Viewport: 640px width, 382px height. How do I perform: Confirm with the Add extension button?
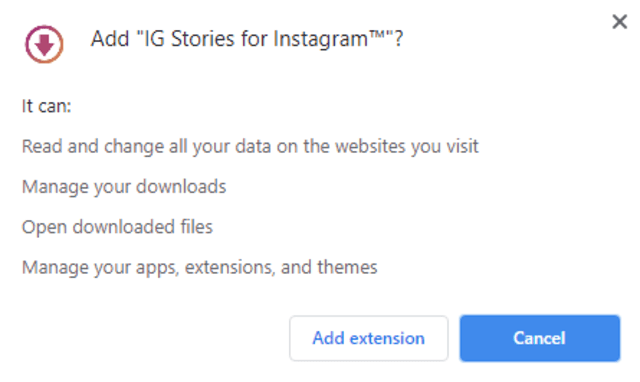click(x=369, y=338)
